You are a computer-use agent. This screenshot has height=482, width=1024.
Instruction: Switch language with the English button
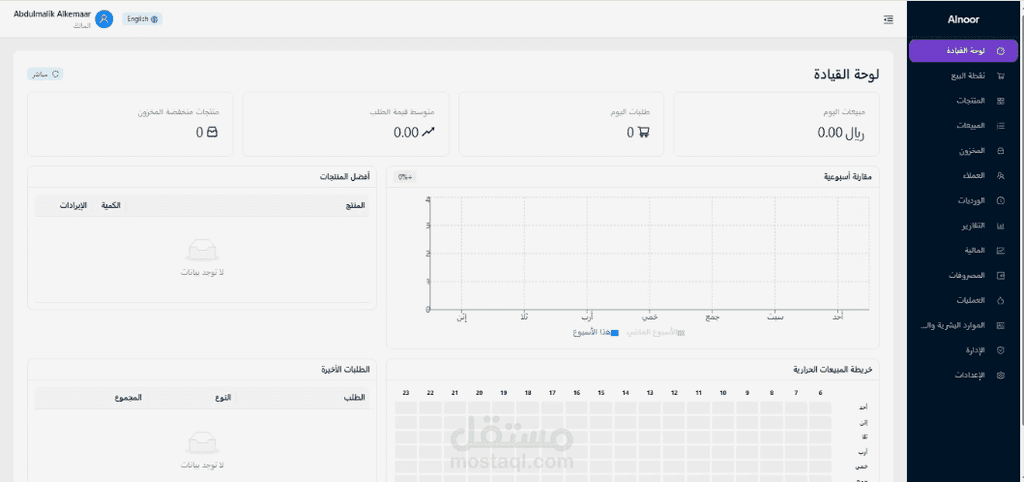[142, 19]
